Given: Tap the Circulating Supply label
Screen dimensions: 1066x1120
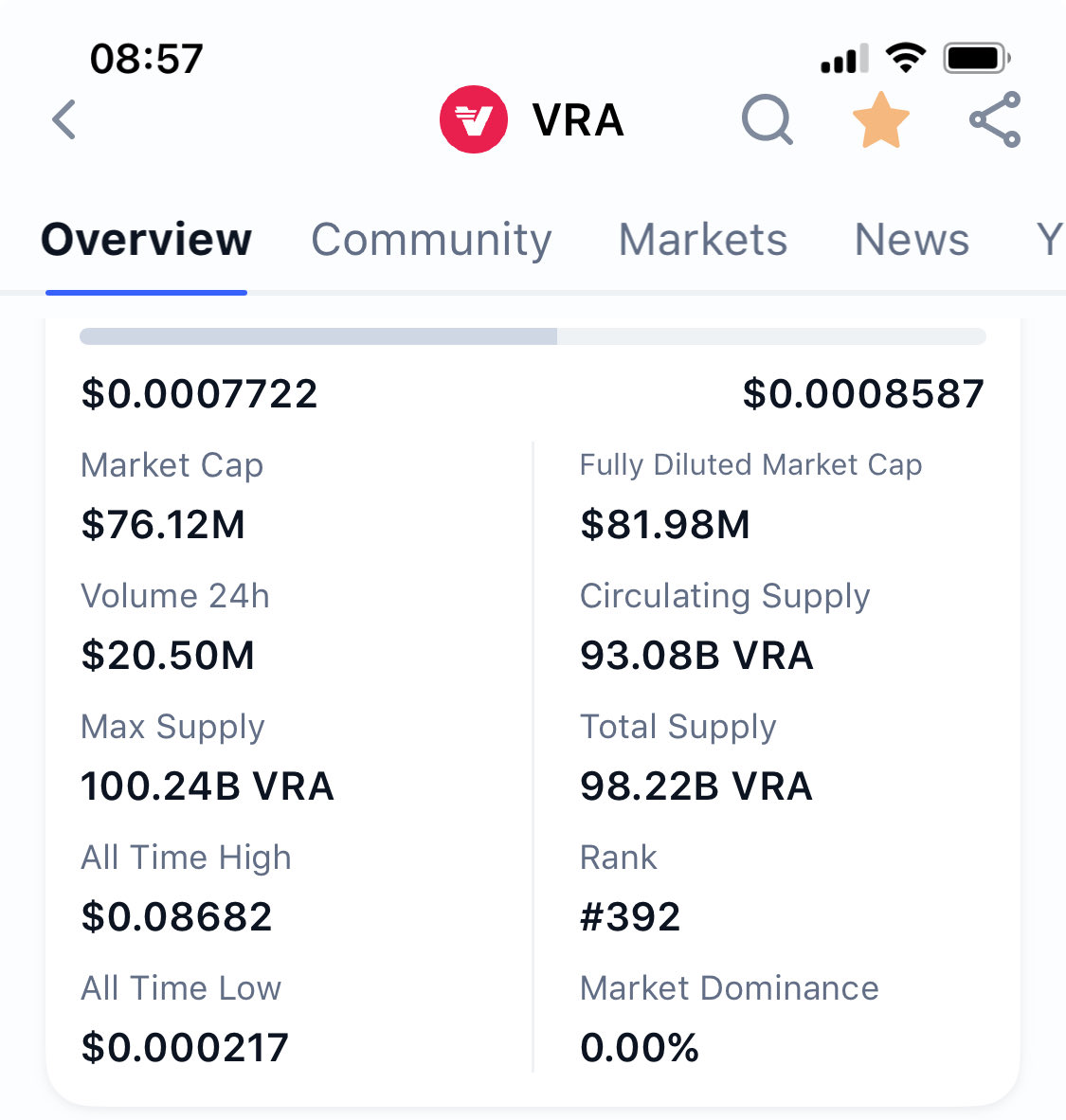Looking at the screenshot, I should tap(725, 596).
